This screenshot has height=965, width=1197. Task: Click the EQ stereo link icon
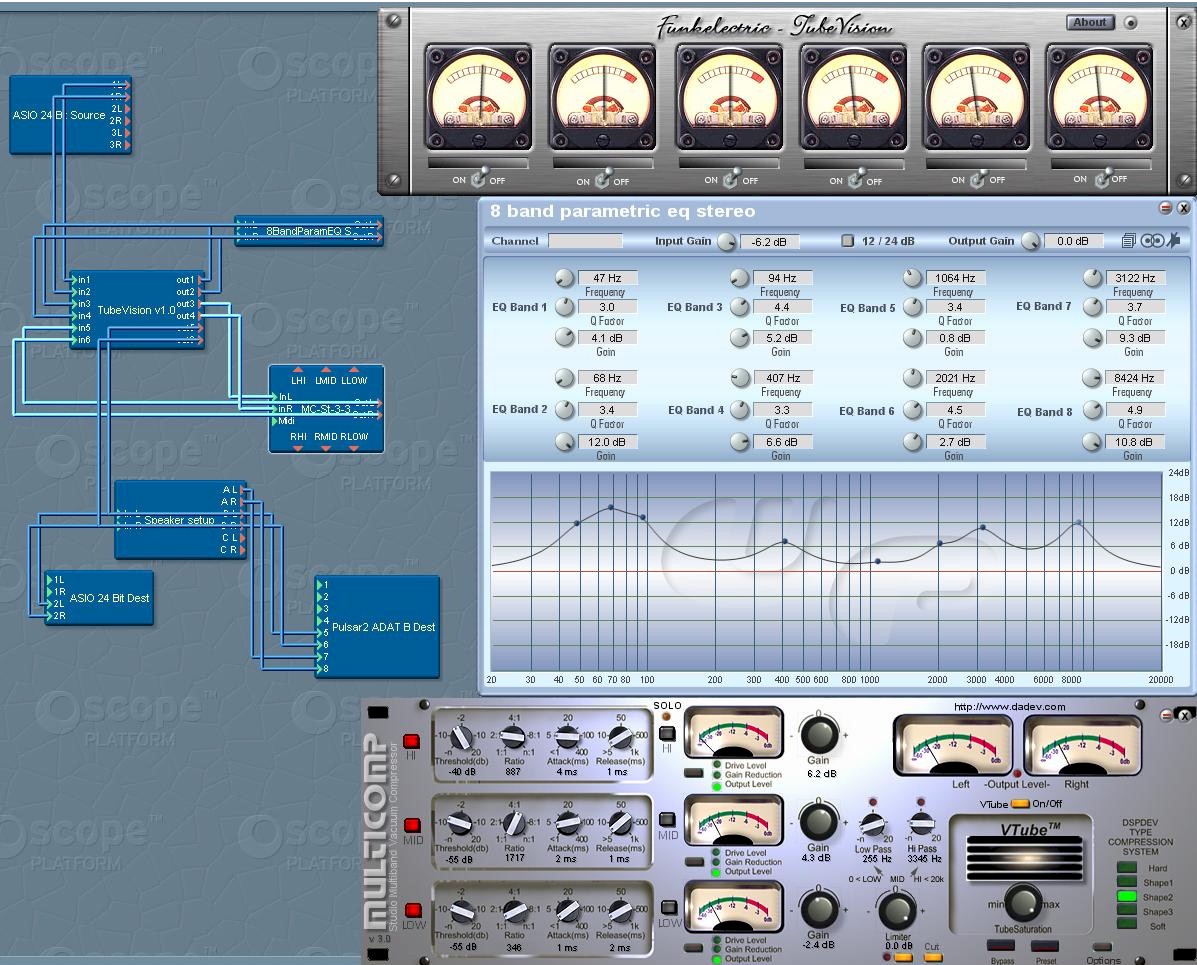click(1152, 241)
